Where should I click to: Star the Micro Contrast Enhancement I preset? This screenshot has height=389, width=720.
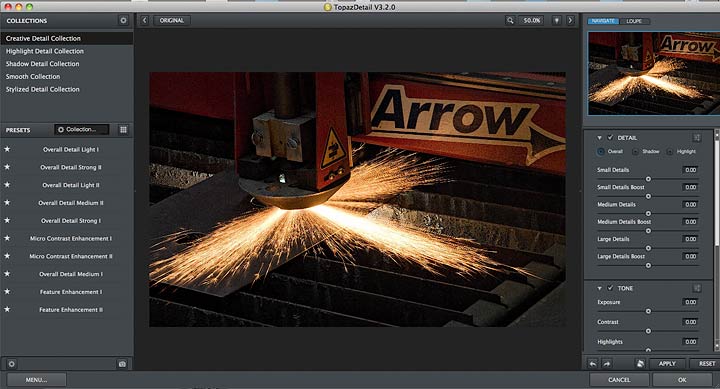click(7, 238)
